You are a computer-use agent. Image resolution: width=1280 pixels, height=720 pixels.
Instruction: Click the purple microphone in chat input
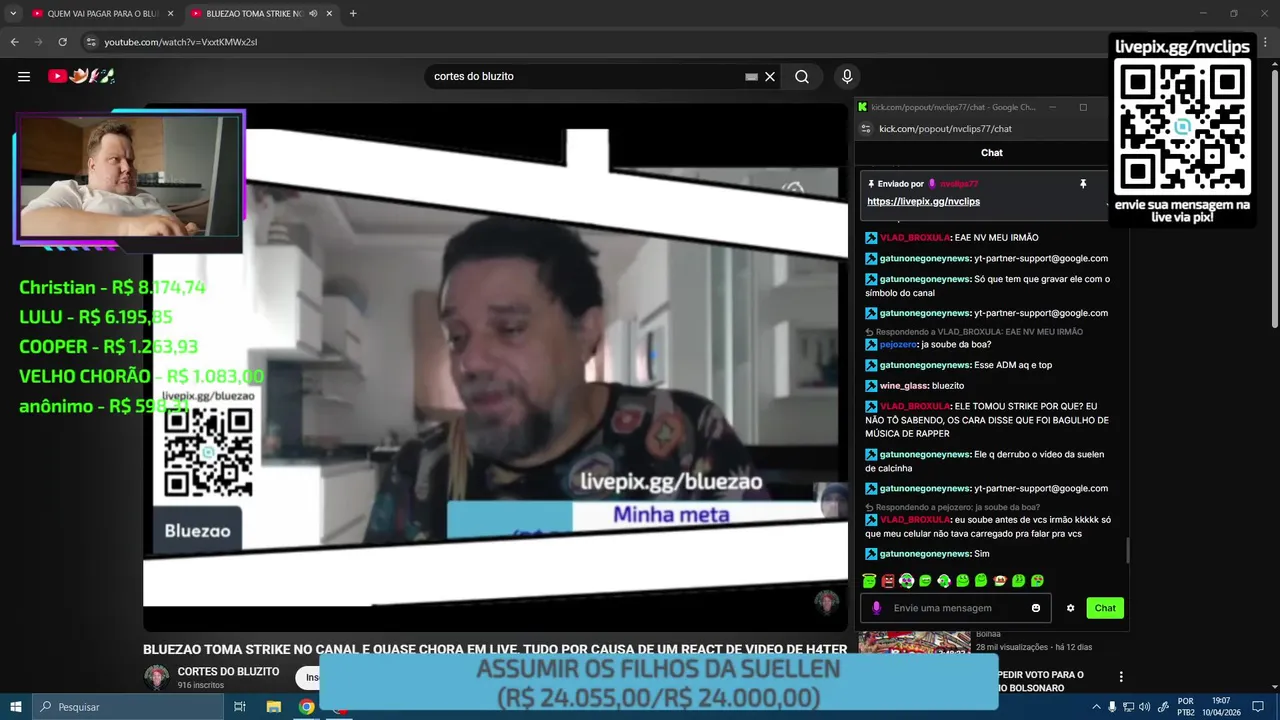coord(877,608)
